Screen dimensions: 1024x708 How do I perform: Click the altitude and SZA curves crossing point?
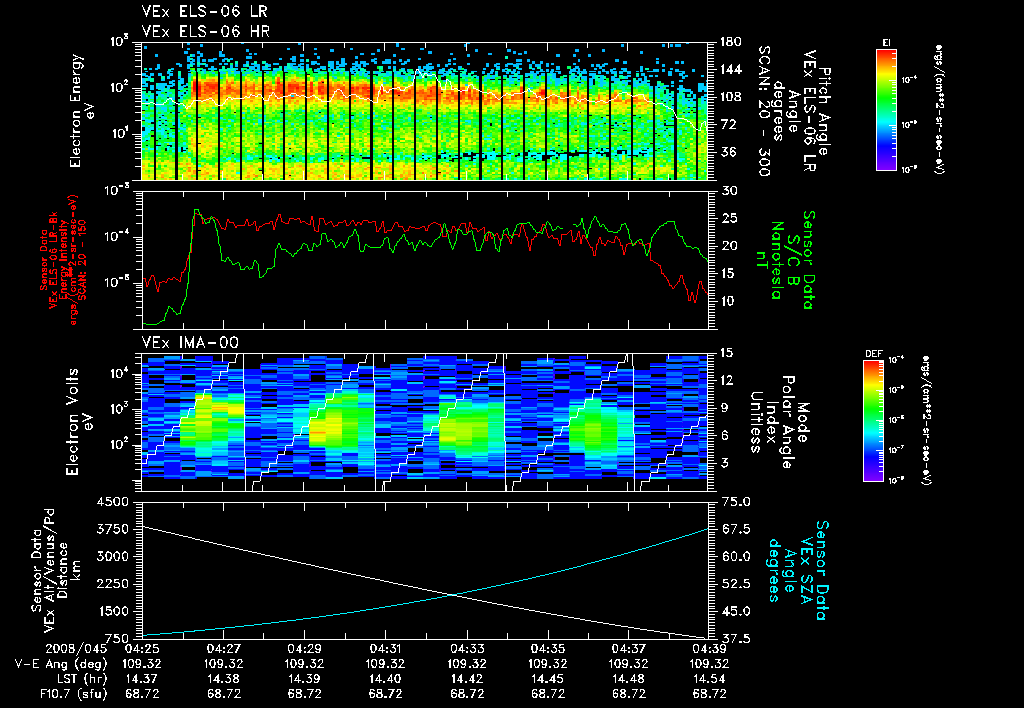click(x=453, y=594)
